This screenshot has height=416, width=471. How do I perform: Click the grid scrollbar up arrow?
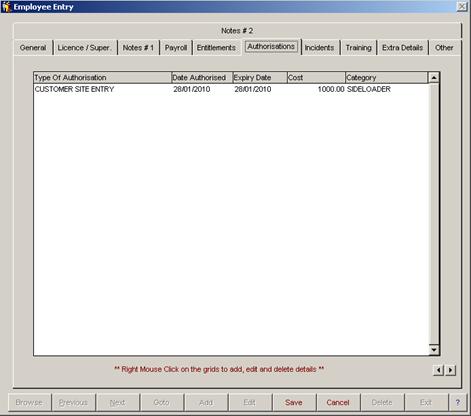[x=434, y=78]
